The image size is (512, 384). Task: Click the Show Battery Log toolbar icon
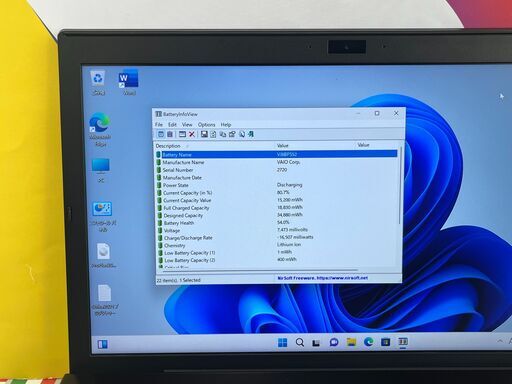coord(170,134)
